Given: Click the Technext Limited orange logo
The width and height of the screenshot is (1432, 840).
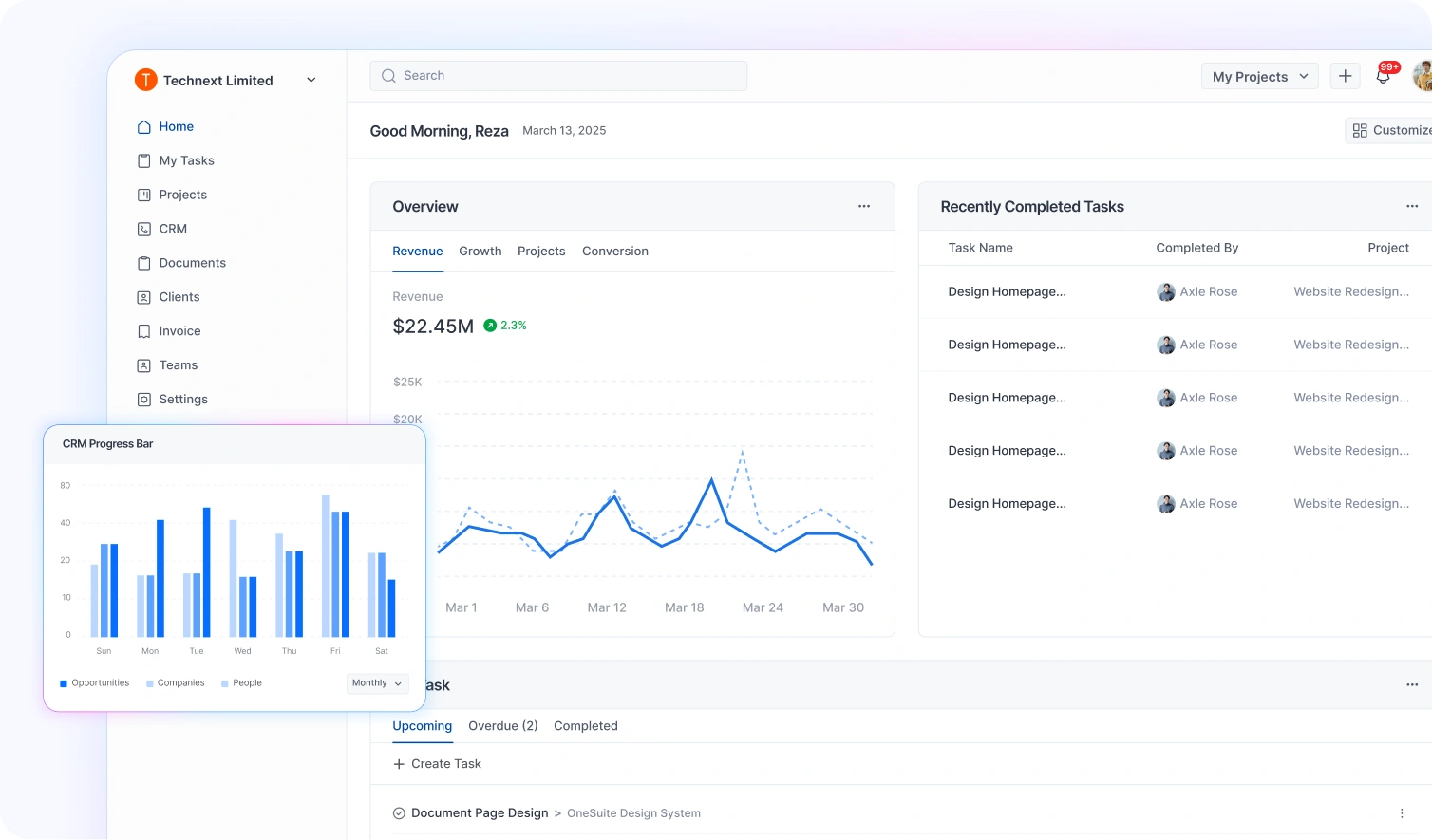Looking at the screenshot, I should (x=145, y=80).
